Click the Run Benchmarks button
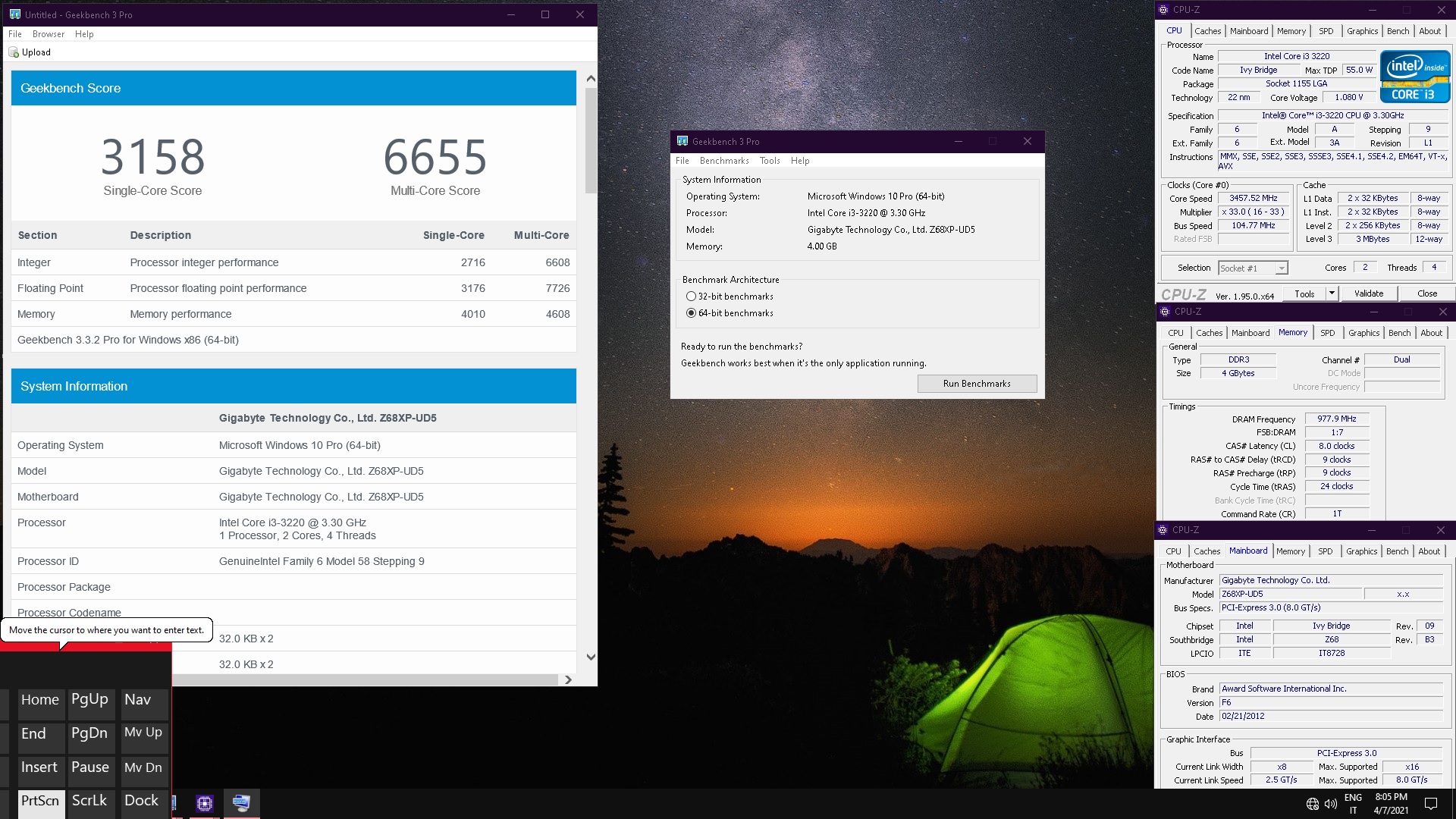Screen dimensions: 1456x819 977,384
